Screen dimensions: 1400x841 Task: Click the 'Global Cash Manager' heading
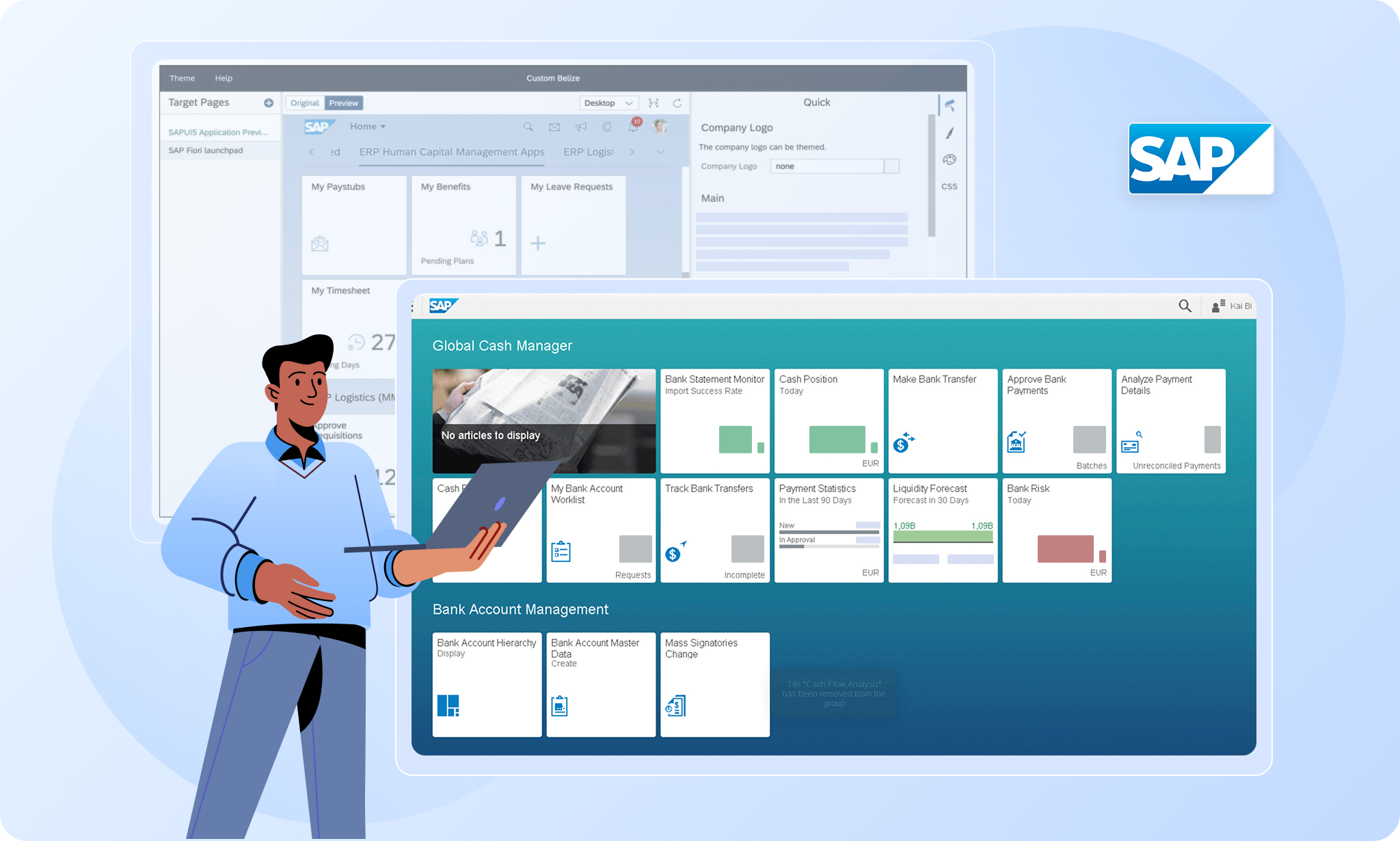pyautogui.click(x=502, y=346)
